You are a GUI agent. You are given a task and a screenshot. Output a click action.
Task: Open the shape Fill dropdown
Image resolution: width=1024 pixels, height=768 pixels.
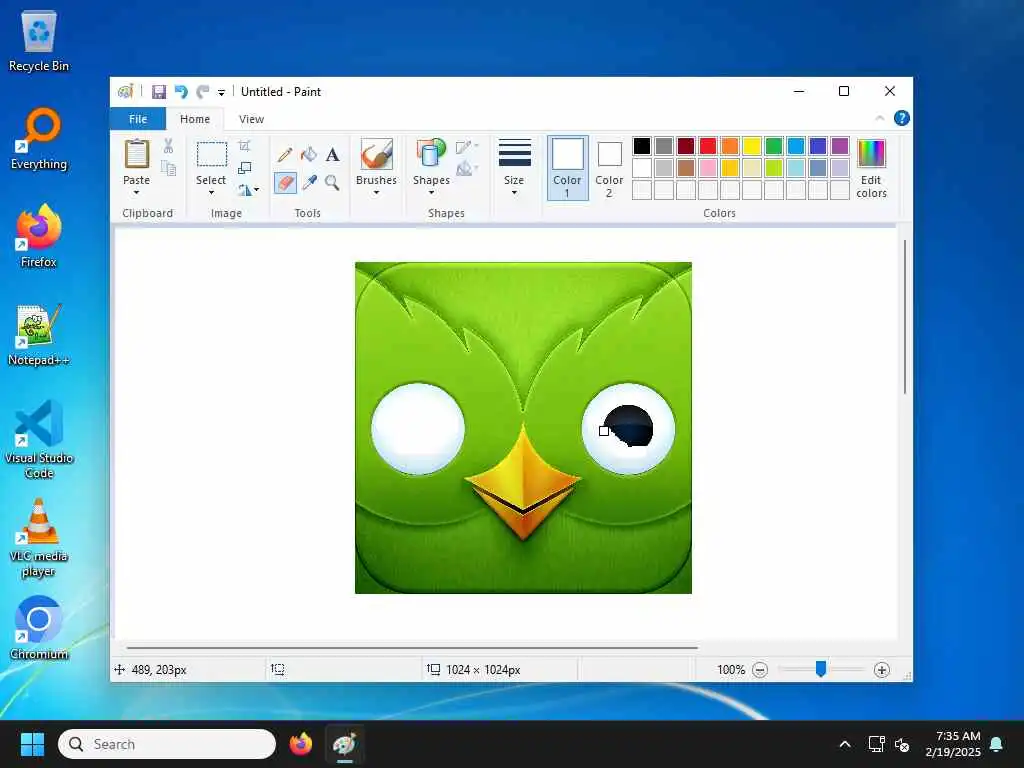click(467, 169)
